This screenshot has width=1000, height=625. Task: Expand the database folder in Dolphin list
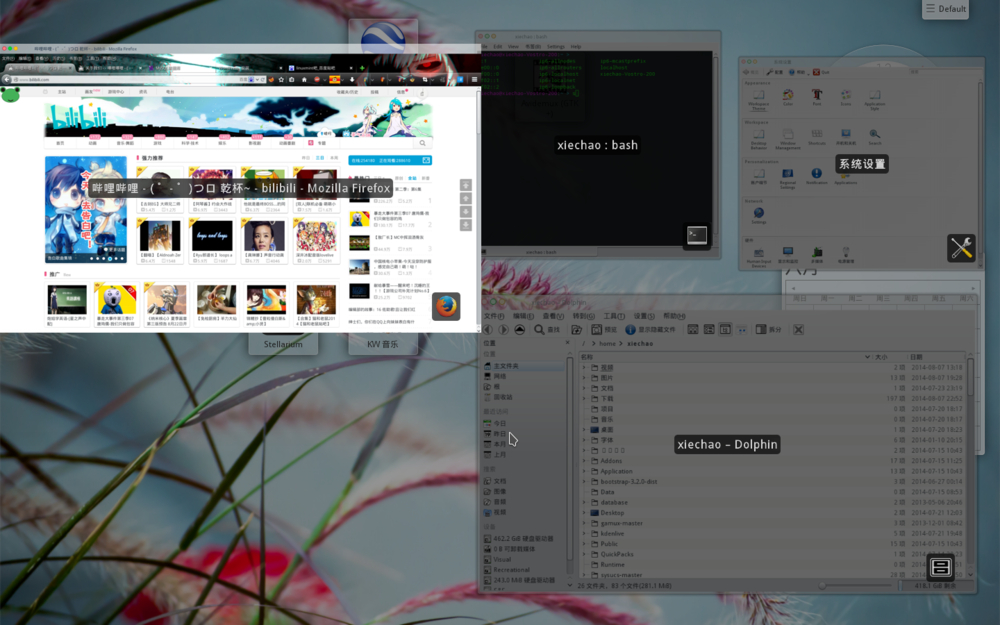coord(584,503)
